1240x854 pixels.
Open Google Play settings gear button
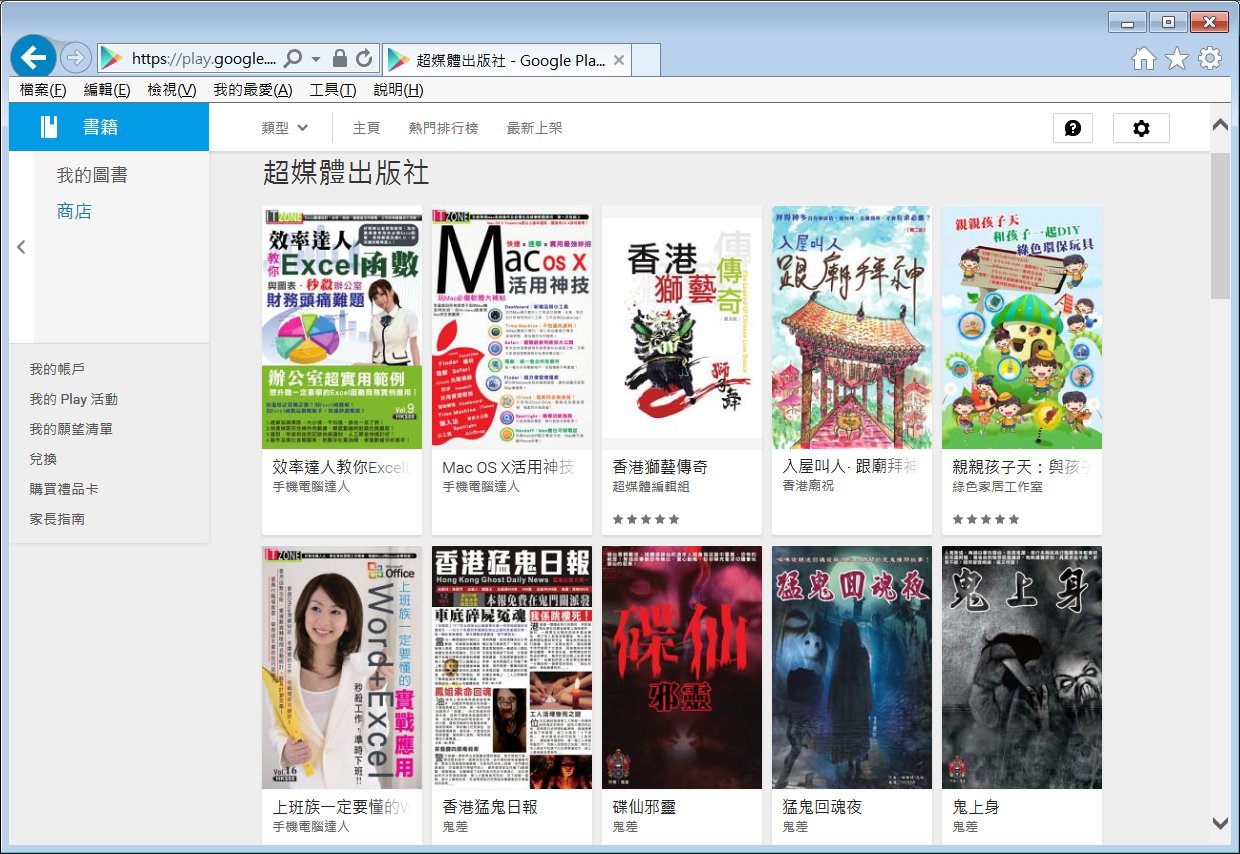click(x=1140, y=128)
